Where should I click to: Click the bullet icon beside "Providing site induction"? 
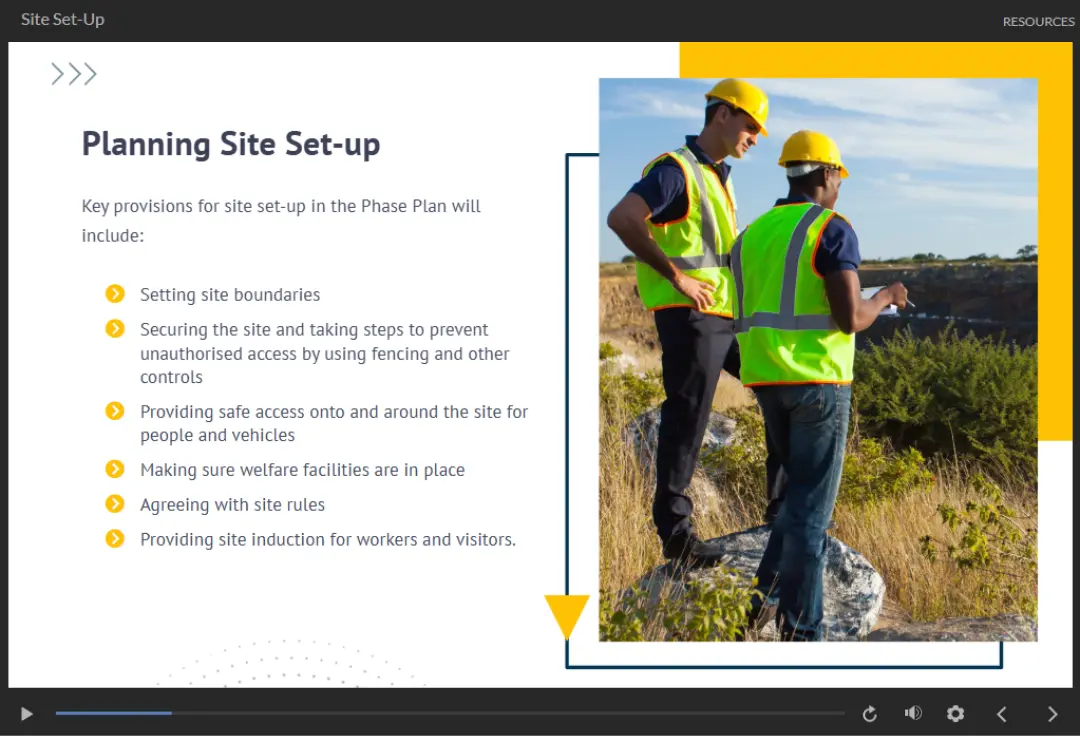tap(115, 539)
